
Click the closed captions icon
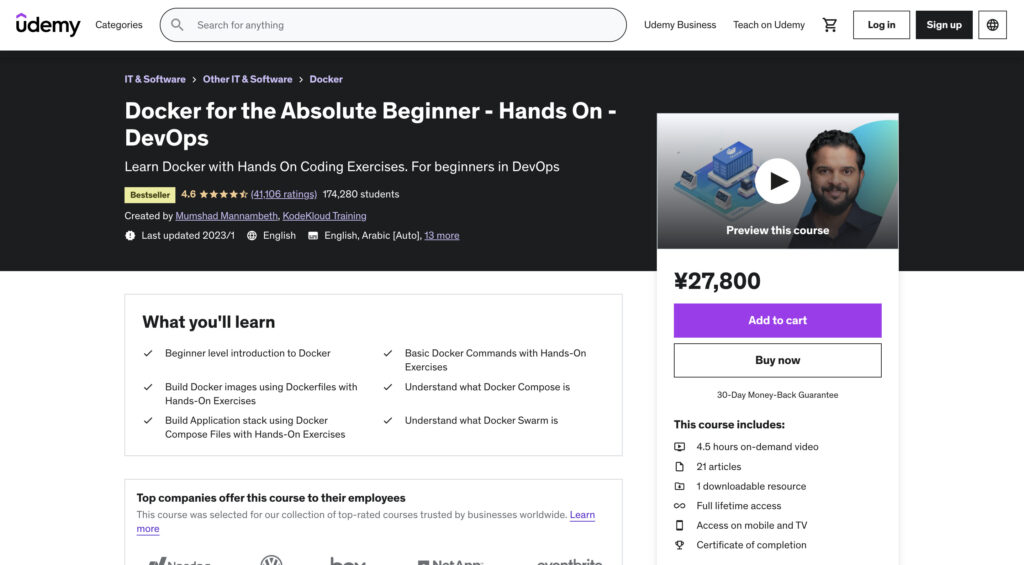point(313,236)
